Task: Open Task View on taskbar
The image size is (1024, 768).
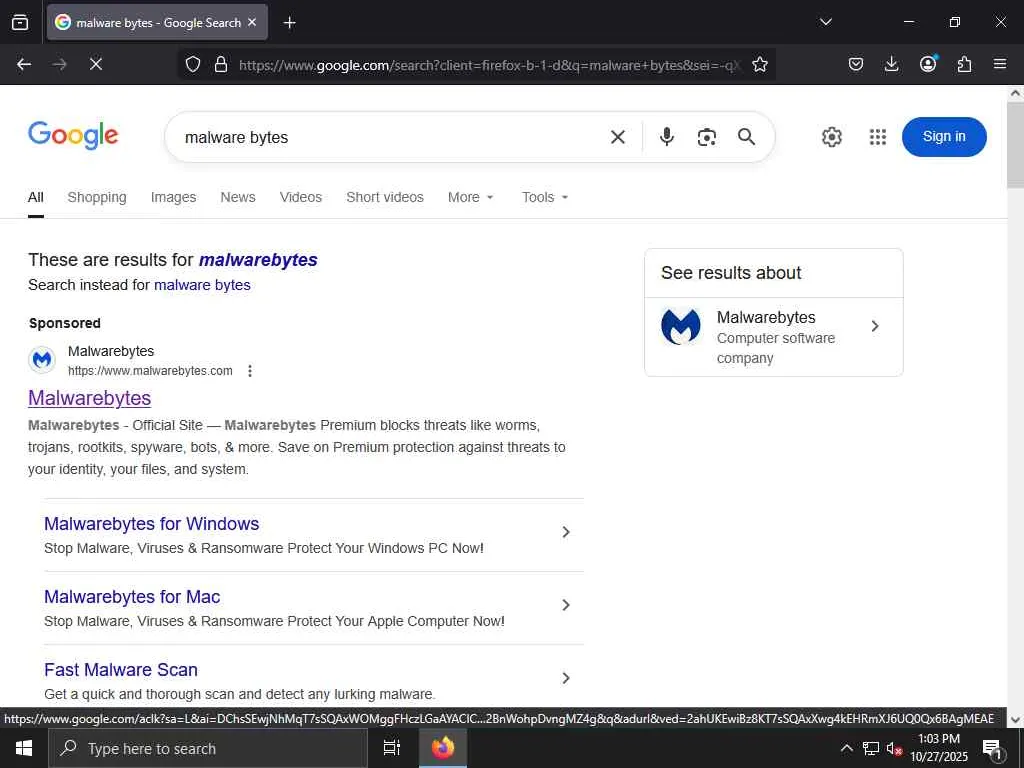Action: (392, 748)
